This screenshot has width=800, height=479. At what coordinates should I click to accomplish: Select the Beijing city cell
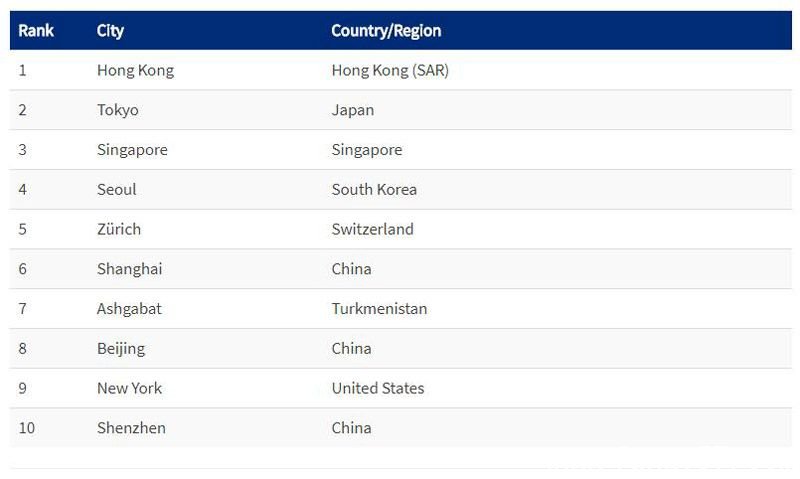(x=121, y=348)
